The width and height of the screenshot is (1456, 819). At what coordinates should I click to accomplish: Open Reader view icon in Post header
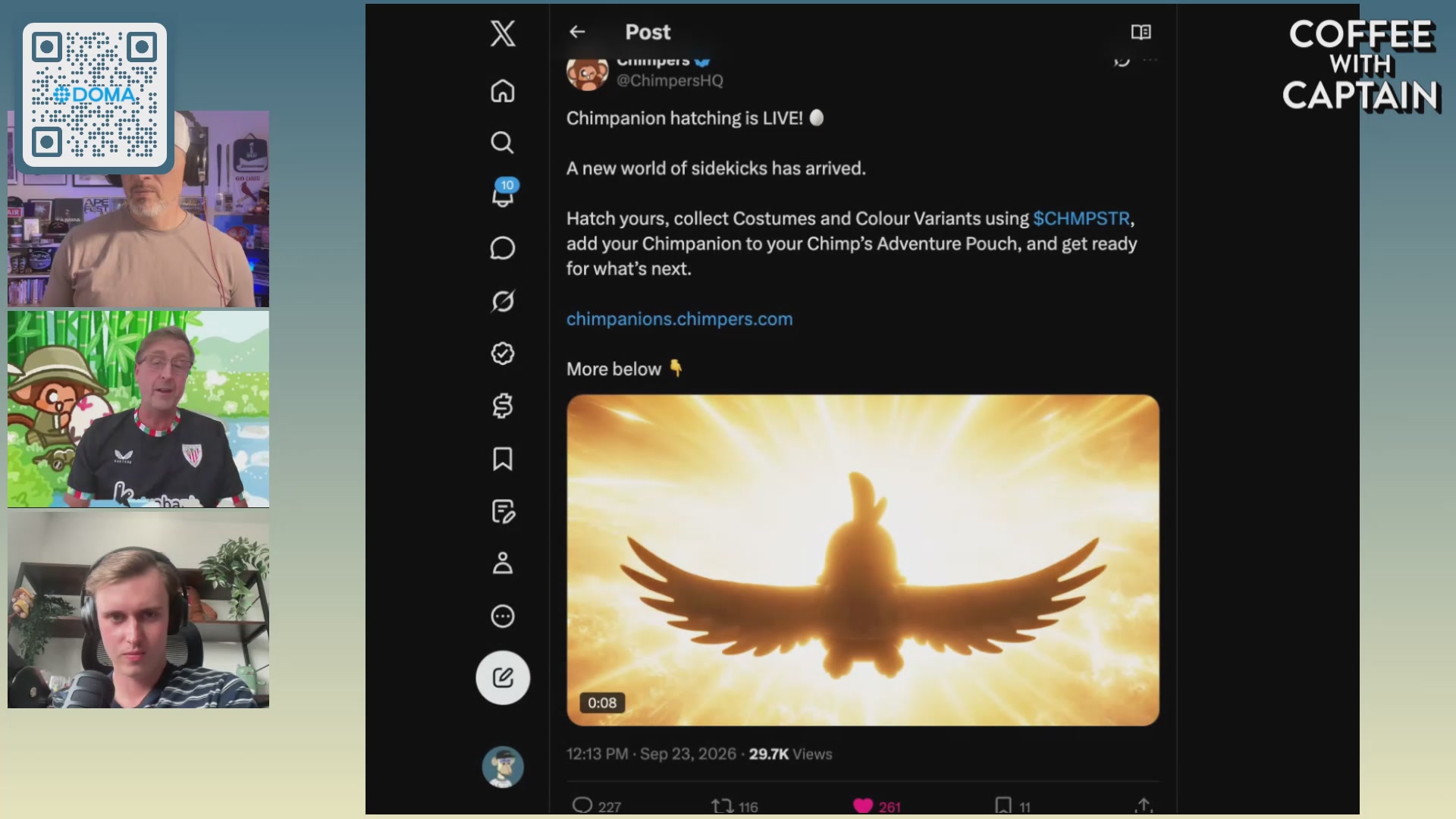coord(1141,32)
